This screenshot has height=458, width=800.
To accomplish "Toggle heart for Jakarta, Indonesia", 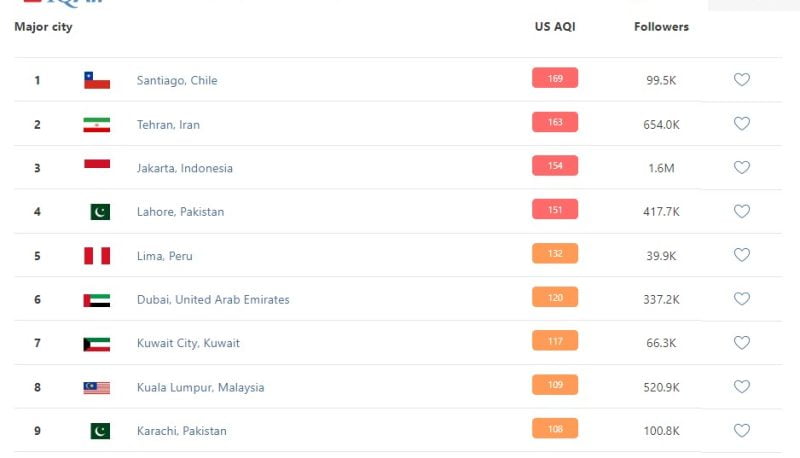I will pyautogui.click(x=741, y=167).
